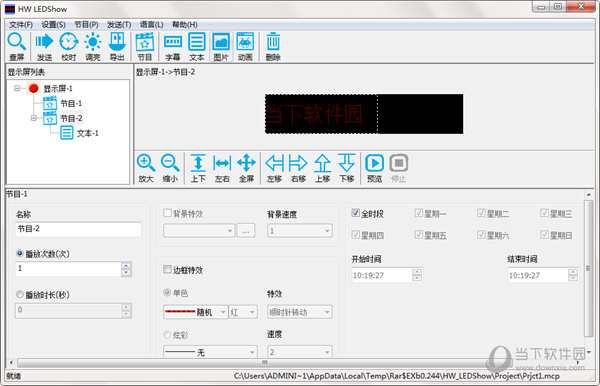Zoom out with the 缩小 icon
Viewport: 600px width, 386px height.
click(x=170, y=168)
